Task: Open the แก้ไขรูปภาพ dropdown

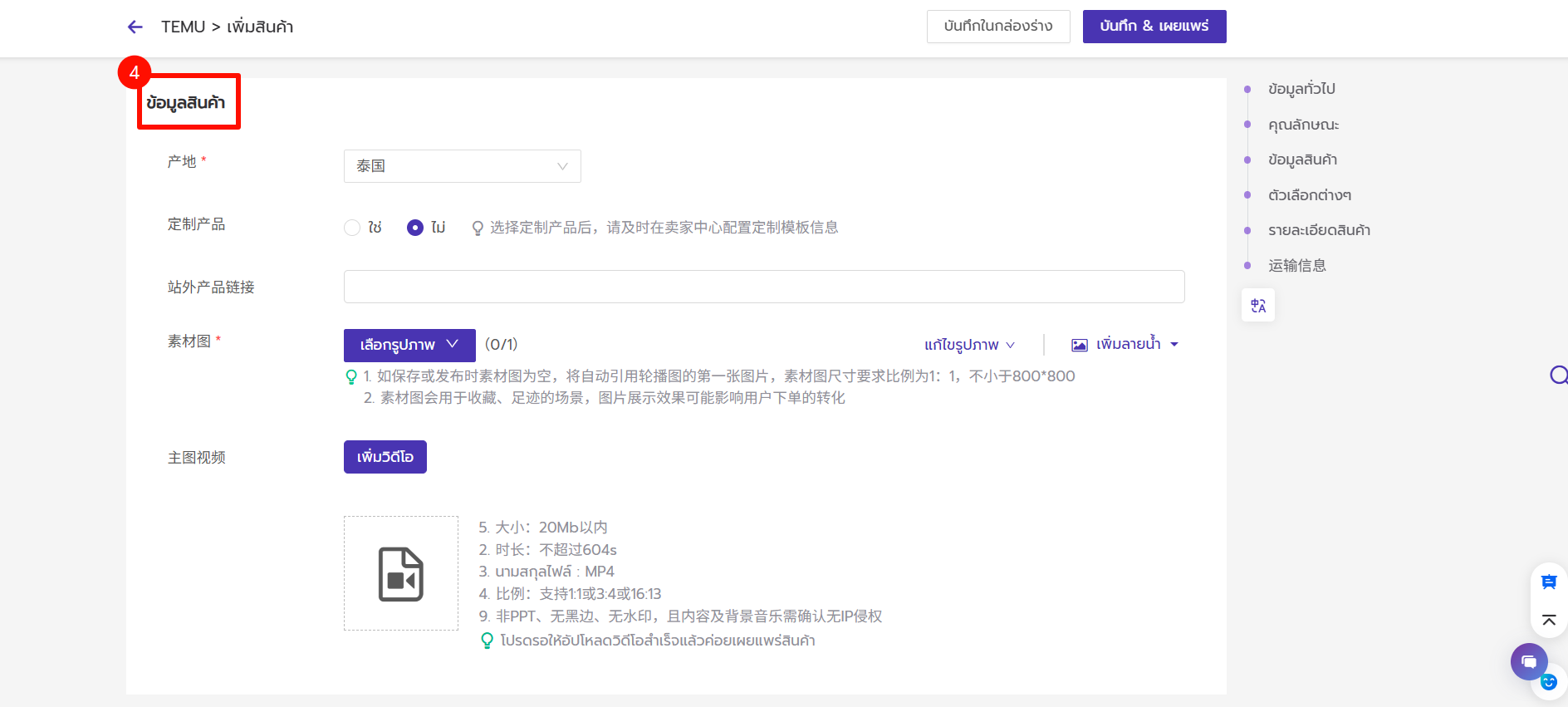Action: pyautogui.click(x=969, y=345)
